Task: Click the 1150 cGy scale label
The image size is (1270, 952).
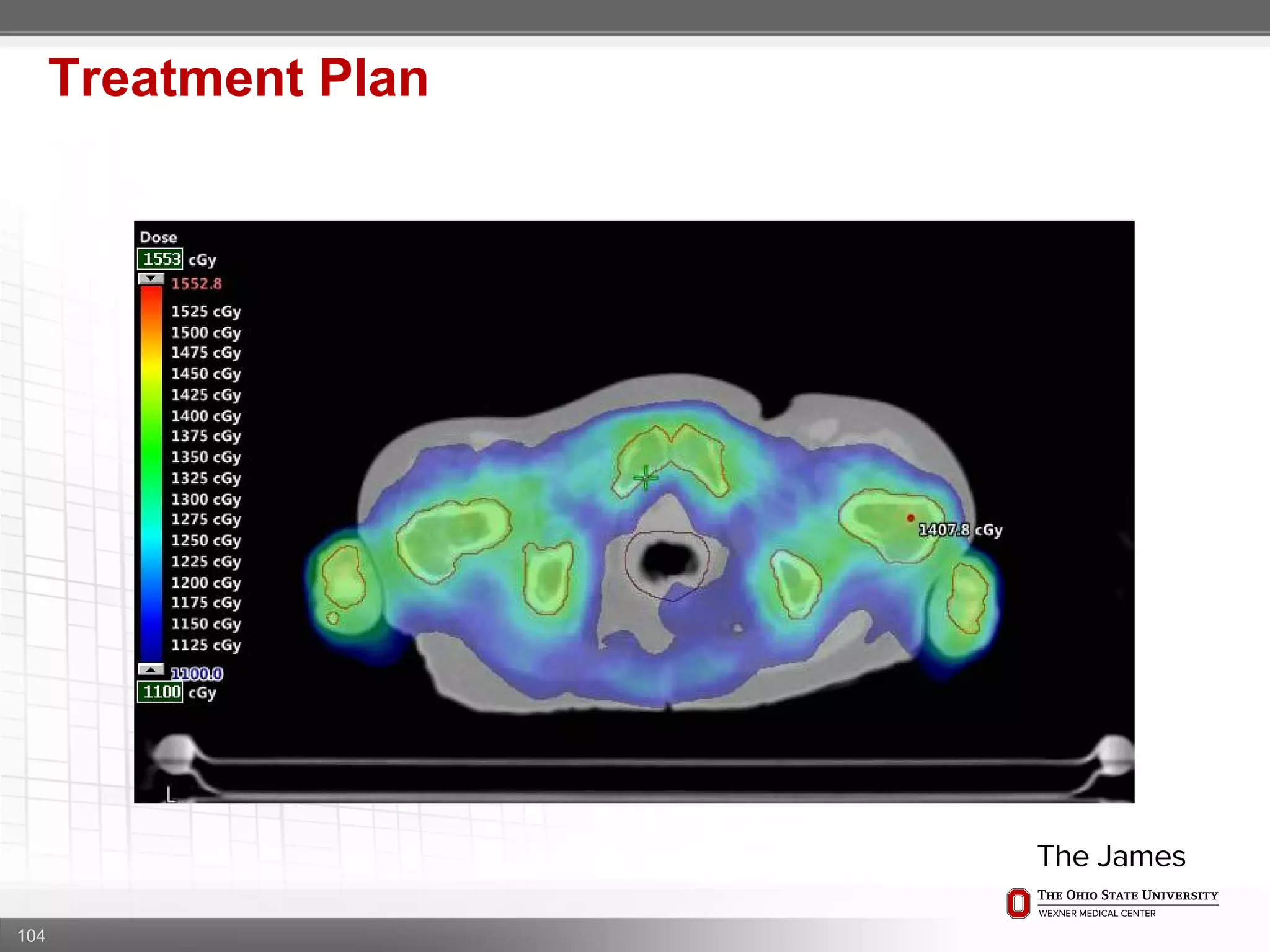Action: click(x=206, y=624)
